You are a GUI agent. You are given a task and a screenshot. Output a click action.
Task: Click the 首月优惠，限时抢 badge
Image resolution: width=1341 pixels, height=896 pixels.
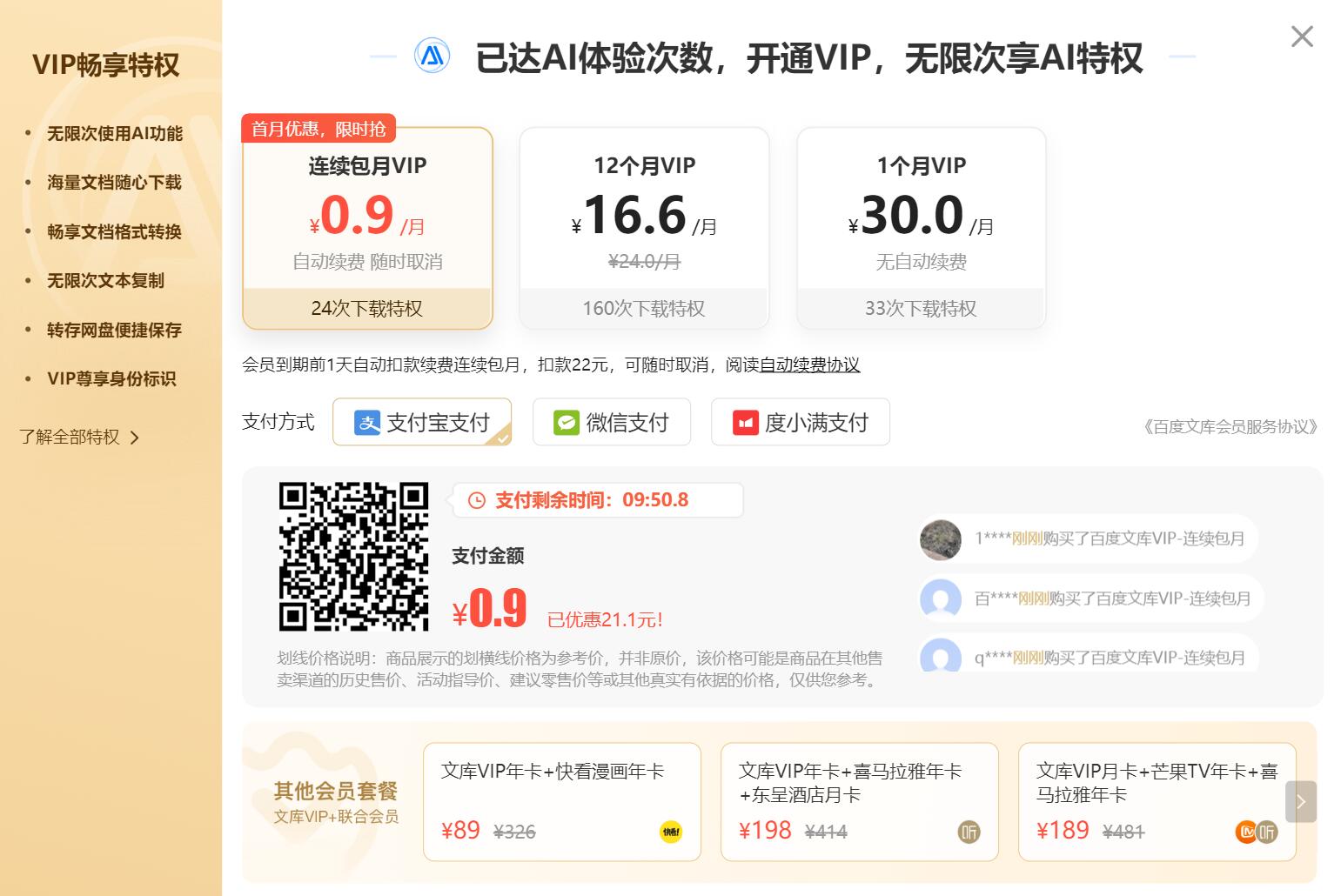tap(318, 129)
